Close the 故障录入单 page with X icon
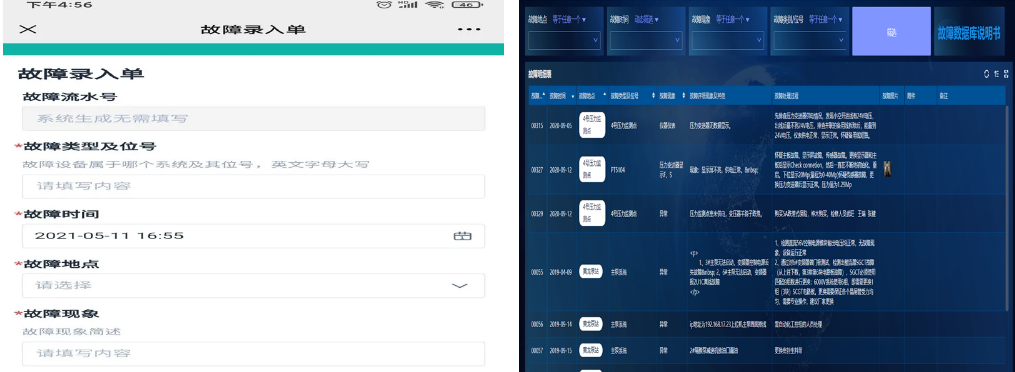This screenshot has height=372, width=1015. coord(28,29)
